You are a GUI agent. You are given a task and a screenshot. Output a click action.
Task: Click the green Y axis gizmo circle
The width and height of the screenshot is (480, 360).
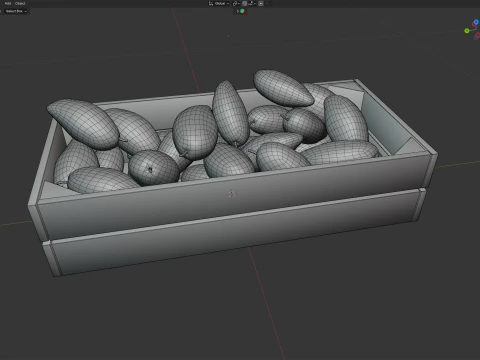click(x=467, y=31)
